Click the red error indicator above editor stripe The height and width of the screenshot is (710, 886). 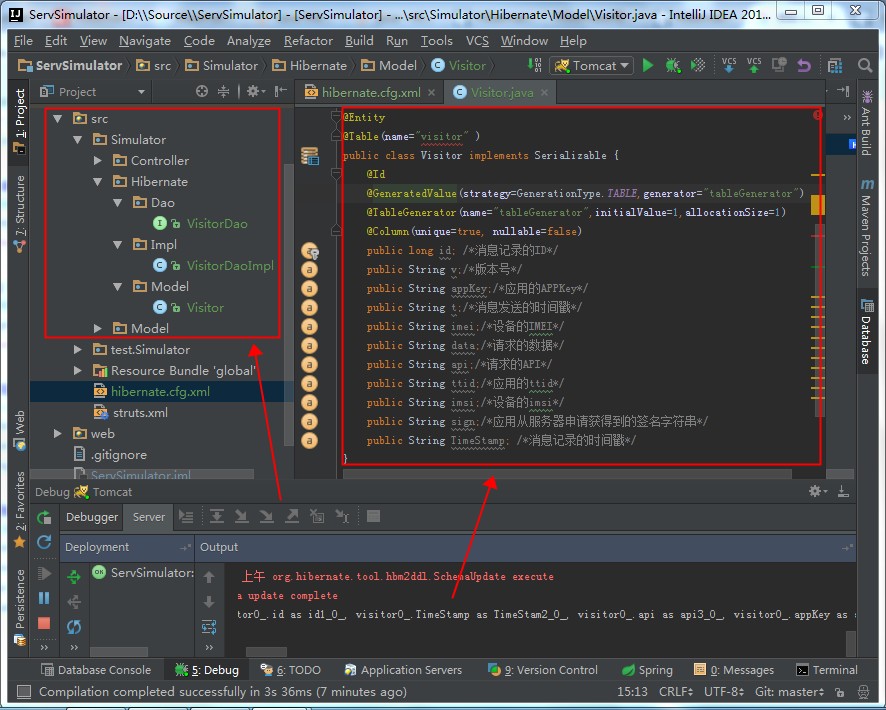[817, 115]
